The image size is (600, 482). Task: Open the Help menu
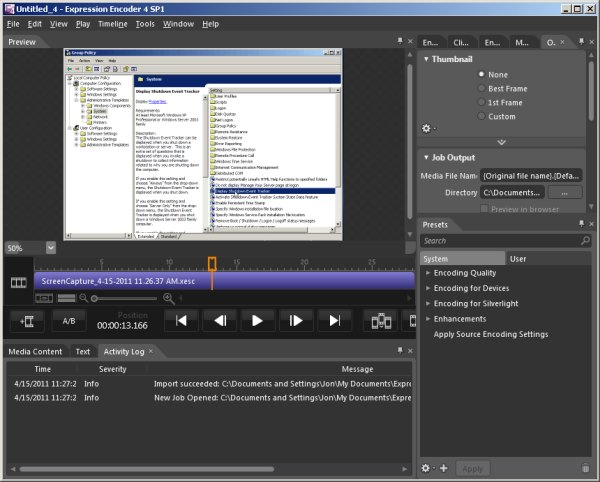210,24
